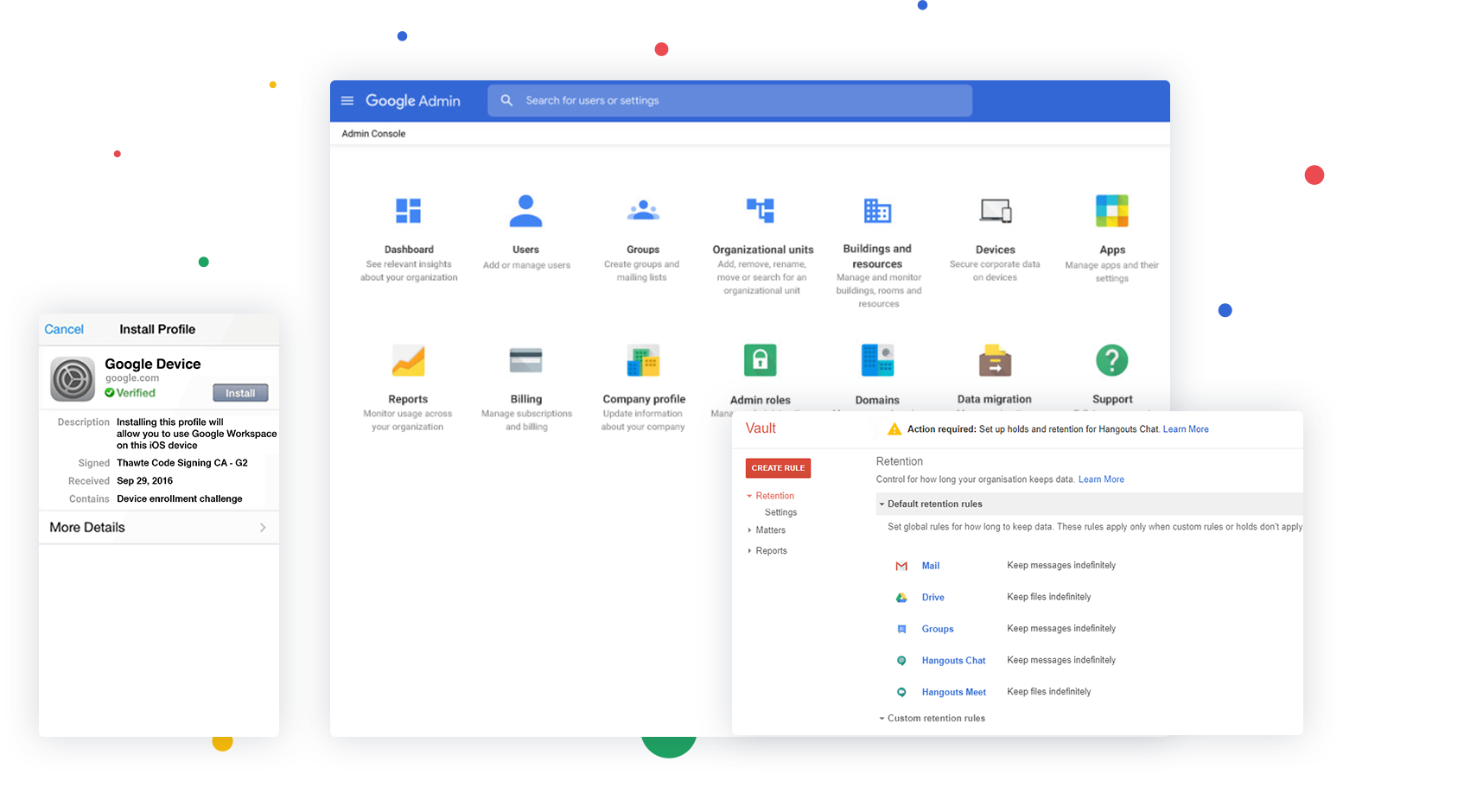Image resolution: width=1464 pixels, height=812 pixels.
Task: Click the Billing icon
Action: point(525,360)
